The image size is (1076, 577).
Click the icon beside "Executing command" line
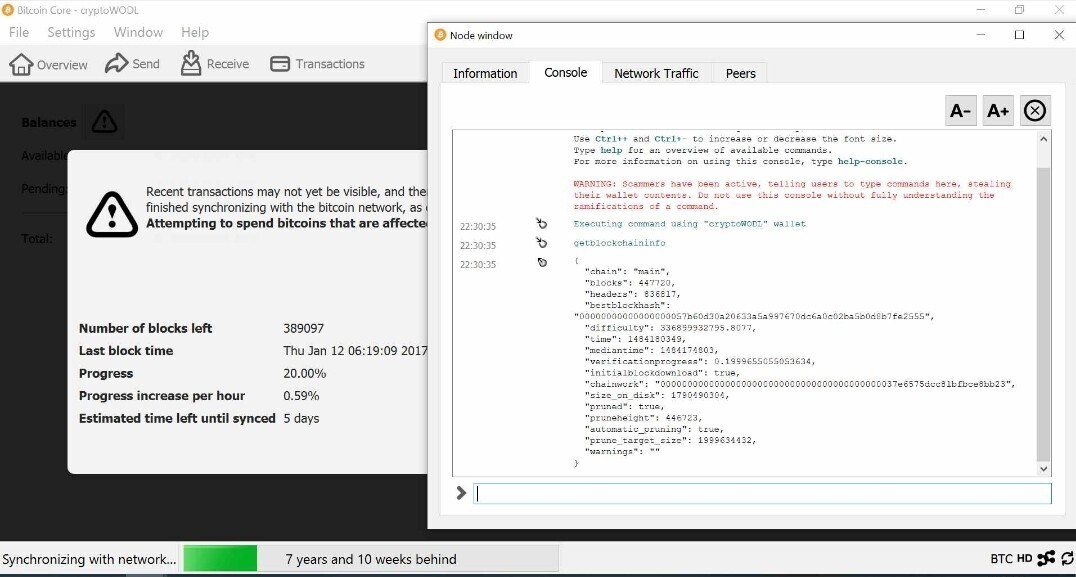coord(541,224)
